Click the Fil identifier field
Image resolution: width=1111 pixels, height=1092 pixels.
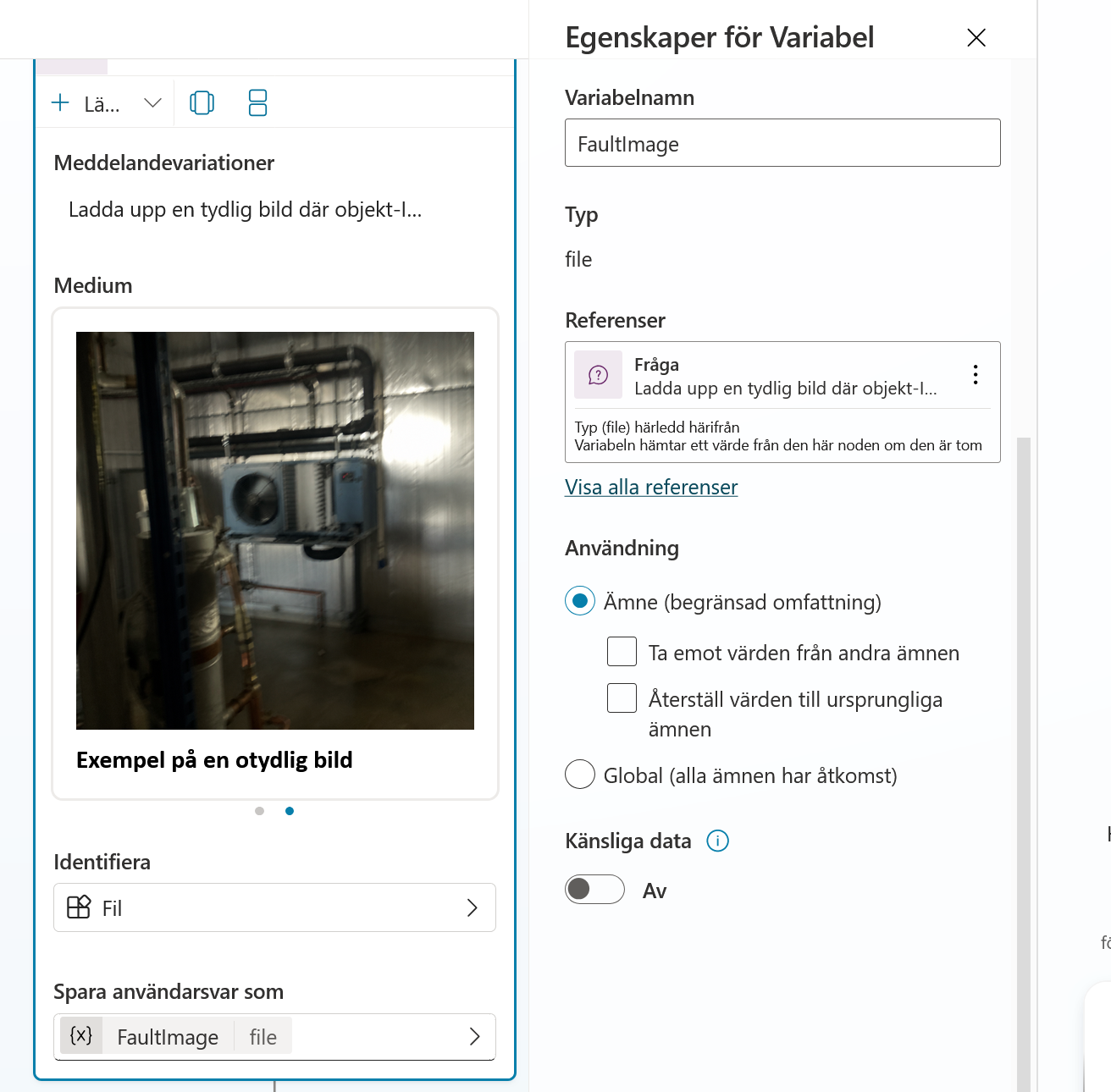[x=274, y=907]
